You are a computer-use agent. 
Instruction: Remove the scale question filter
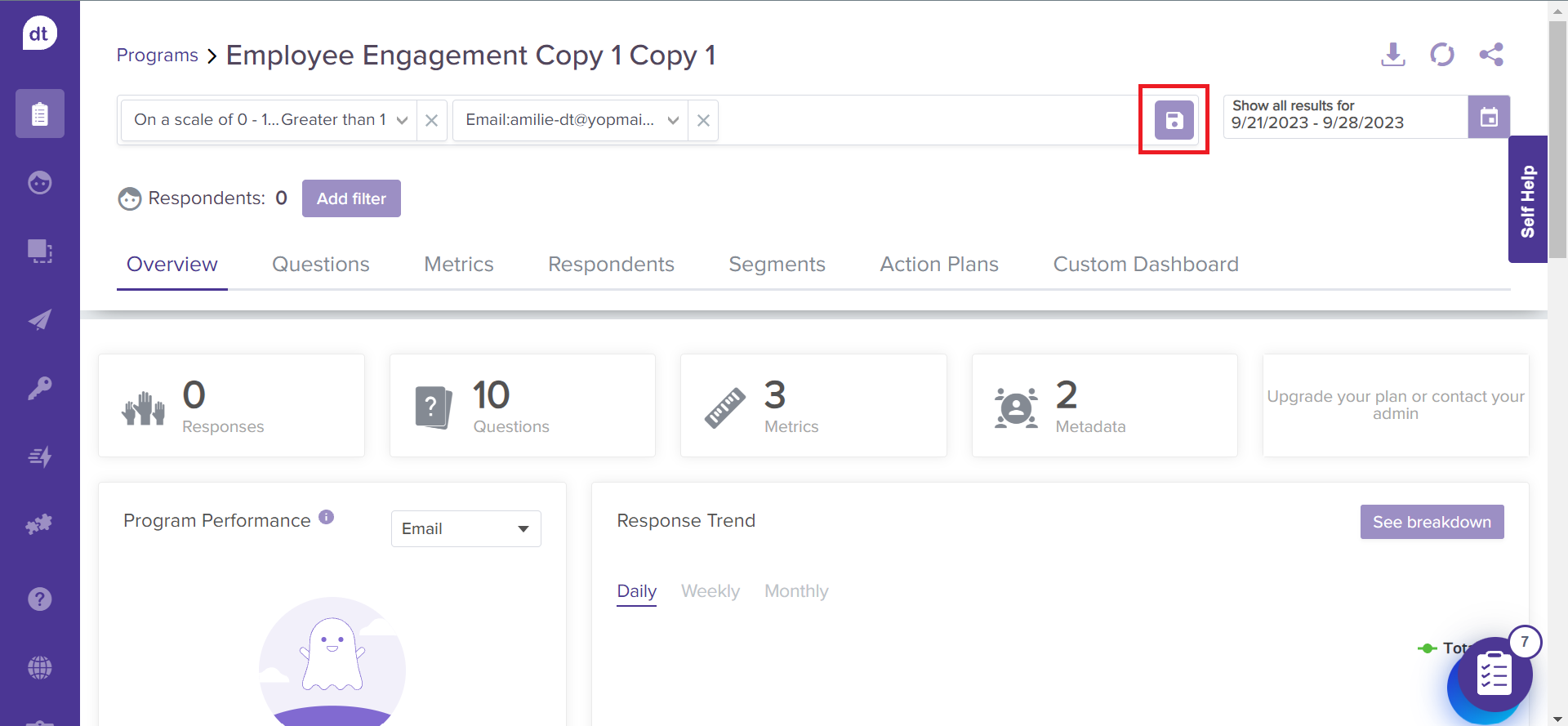point(432,121)
